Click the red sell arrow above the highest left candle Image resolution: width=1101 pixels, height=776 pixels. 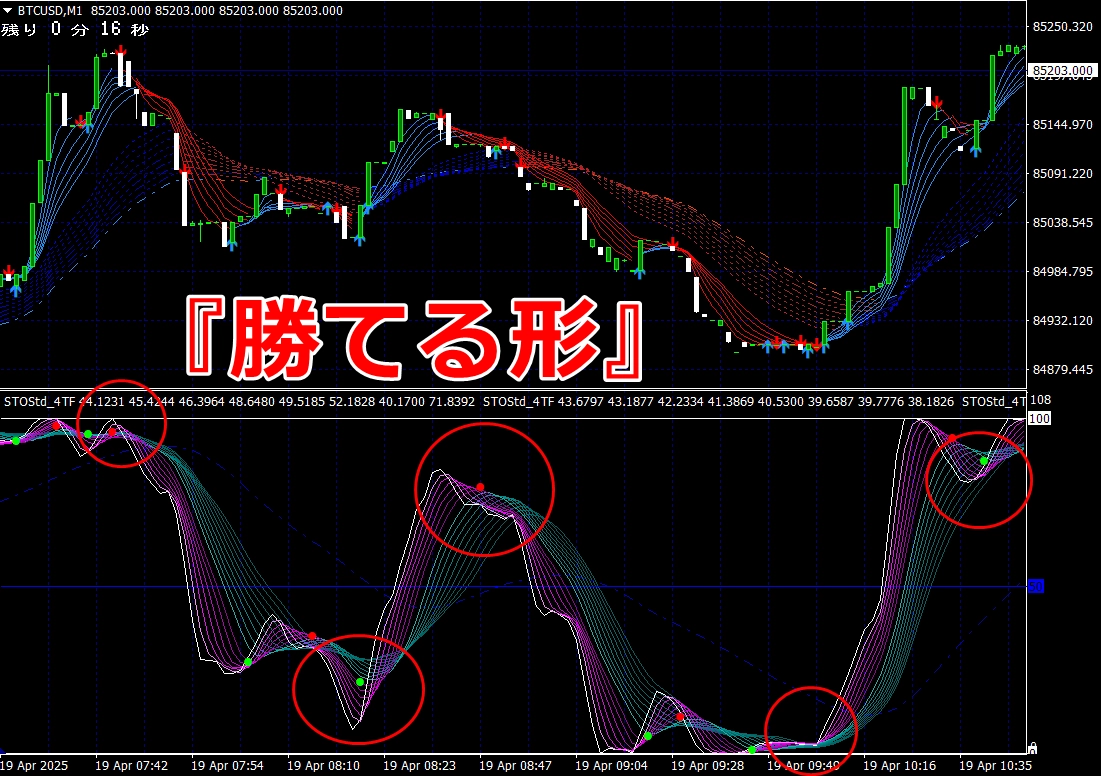pos(121,50)
